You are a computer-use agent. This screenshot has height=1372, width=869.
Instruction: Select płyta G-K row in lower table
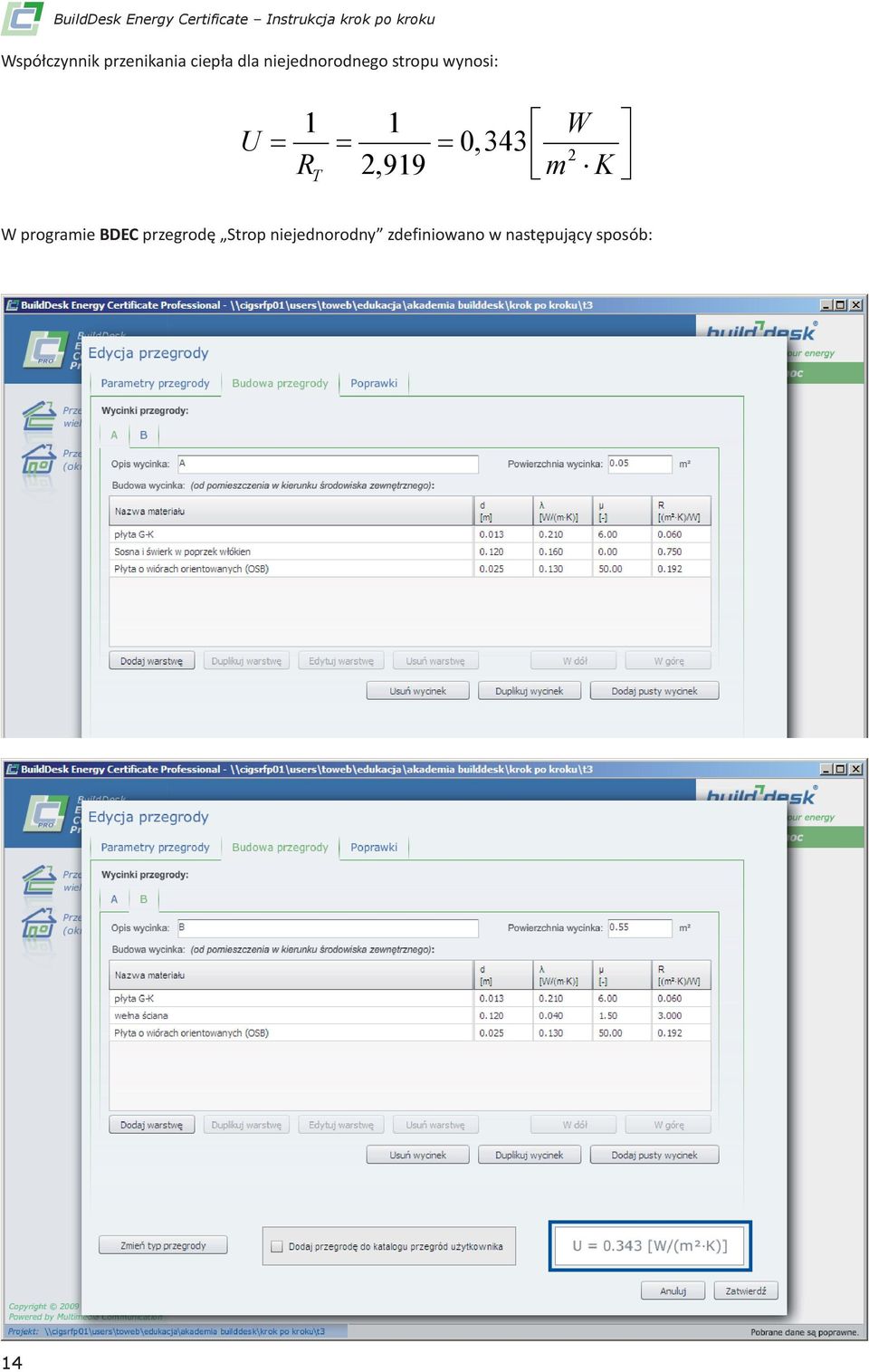click(x=410, y=998)
